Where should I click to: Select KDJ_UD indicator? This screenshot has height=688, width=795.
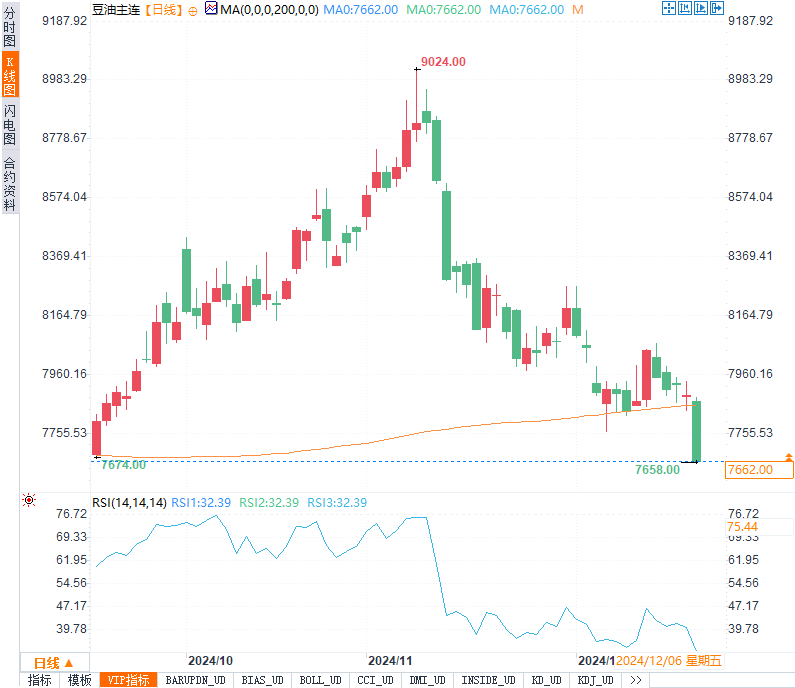point(596,680)
